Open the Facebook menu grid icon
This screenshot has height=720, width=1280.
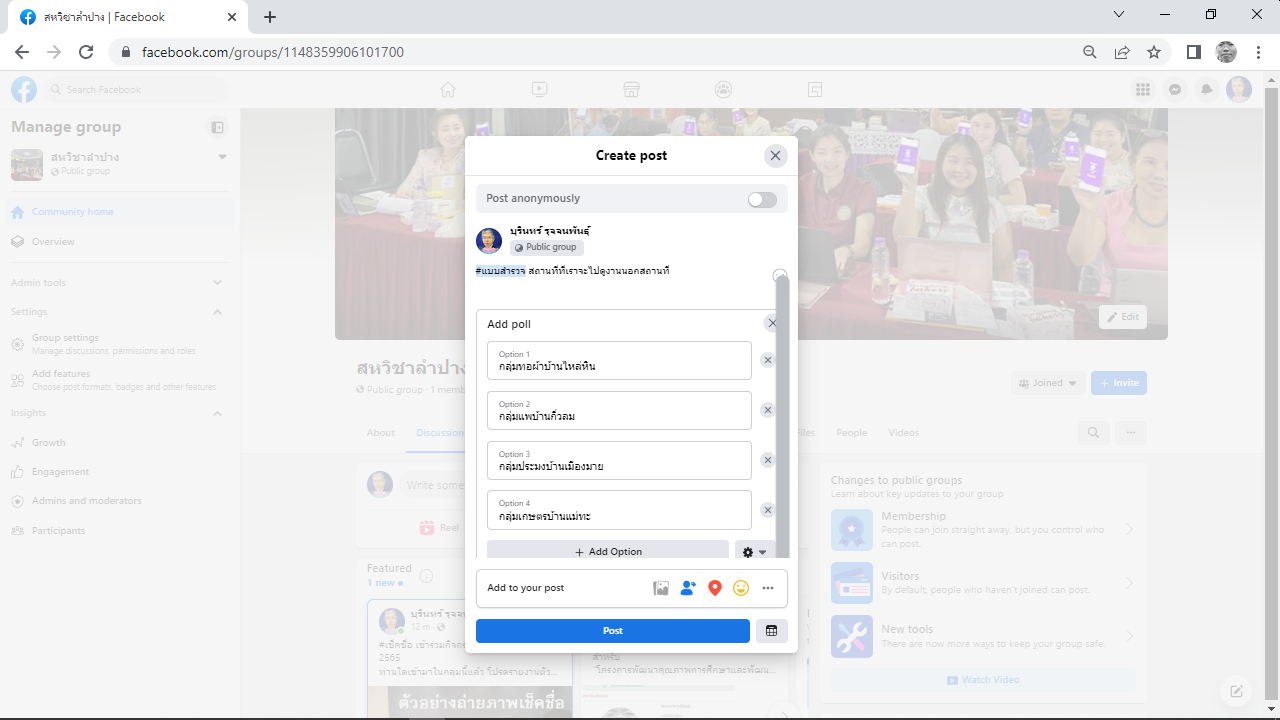click(x=1143, y=90)
